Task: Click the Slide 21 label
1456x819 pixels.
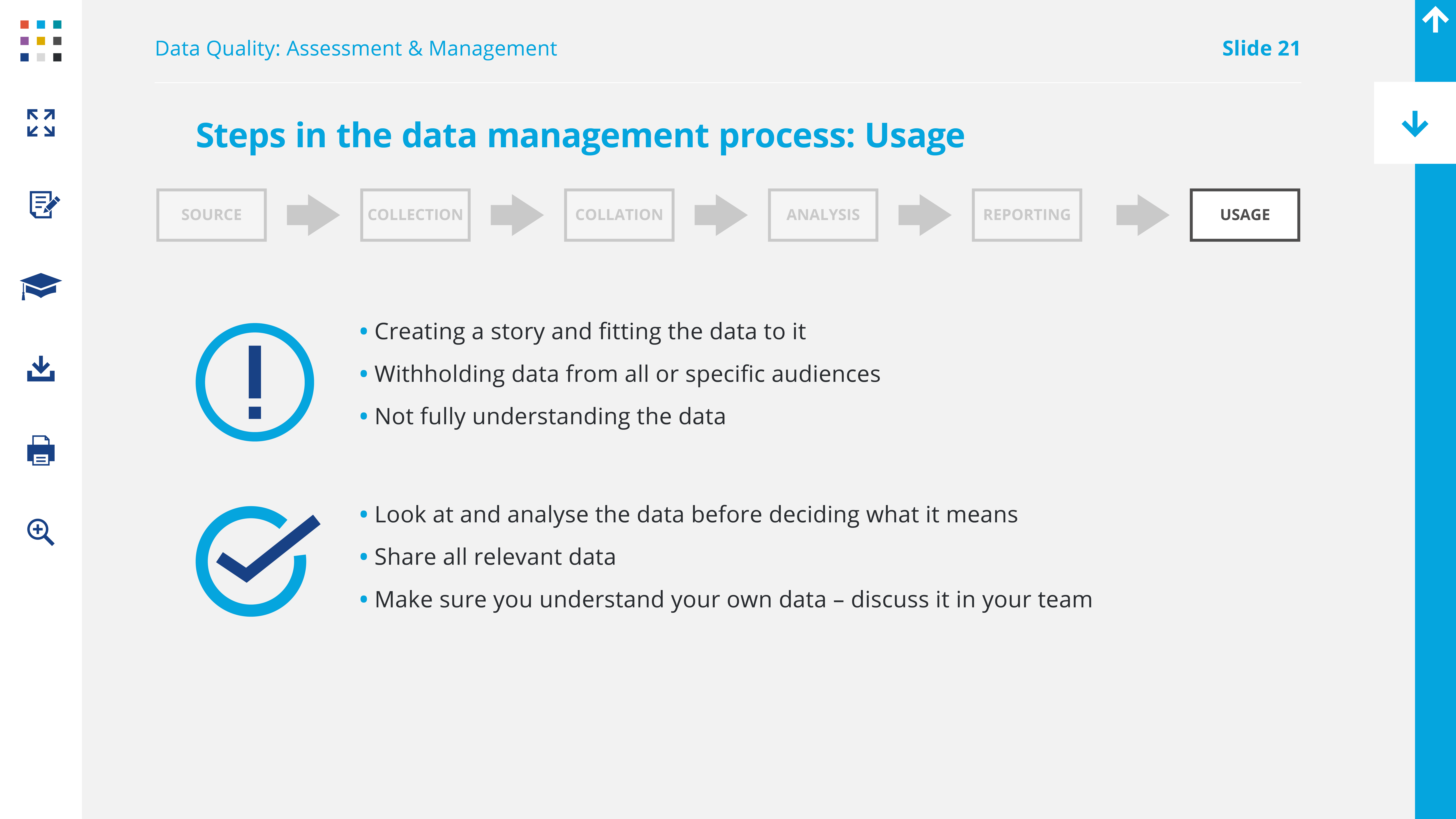Action: 1260,49
